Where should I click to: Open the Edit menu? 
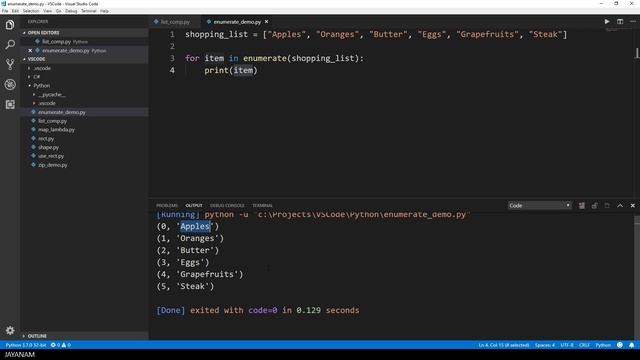pyautogui.click(x=15, y=11)
